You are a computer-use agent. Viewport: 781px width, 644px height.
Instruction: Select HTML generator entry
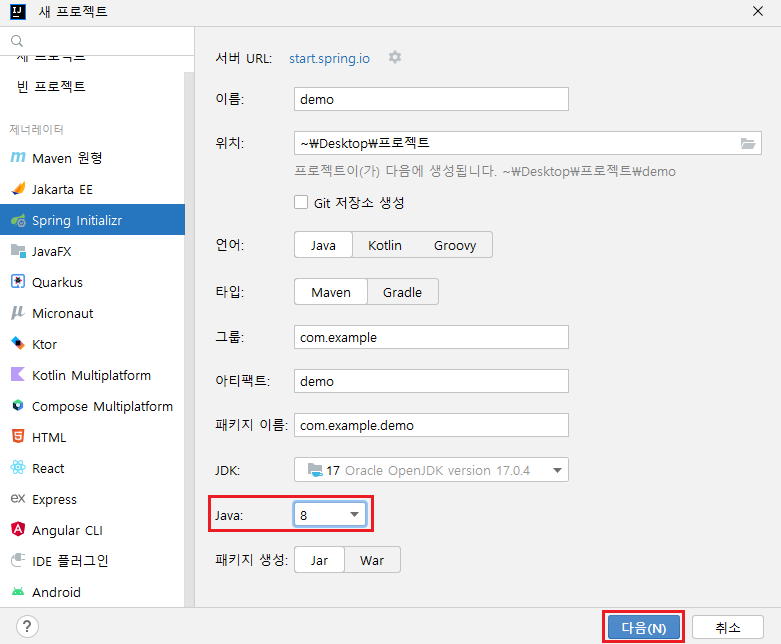pyautogui.click(x=92, y=436)
